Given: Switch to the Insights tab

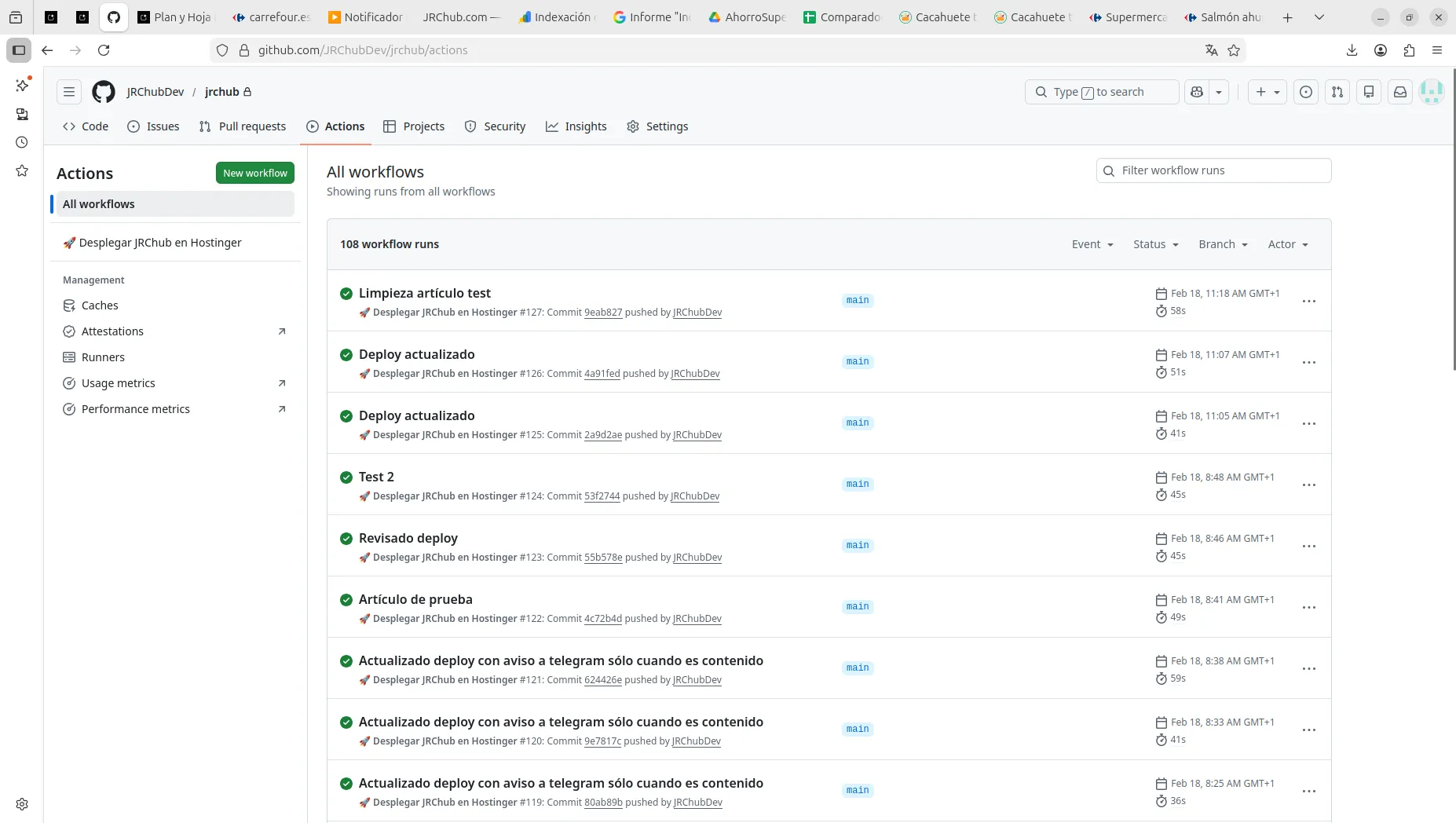Looking at the screenshot, I should [x=576, y=126].
